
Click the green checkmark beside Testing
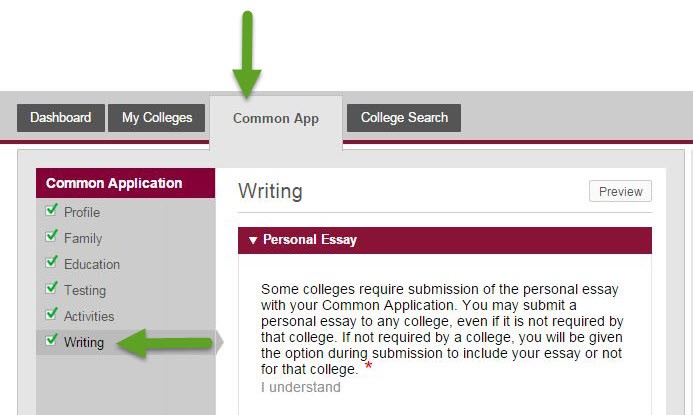(52, 289)
